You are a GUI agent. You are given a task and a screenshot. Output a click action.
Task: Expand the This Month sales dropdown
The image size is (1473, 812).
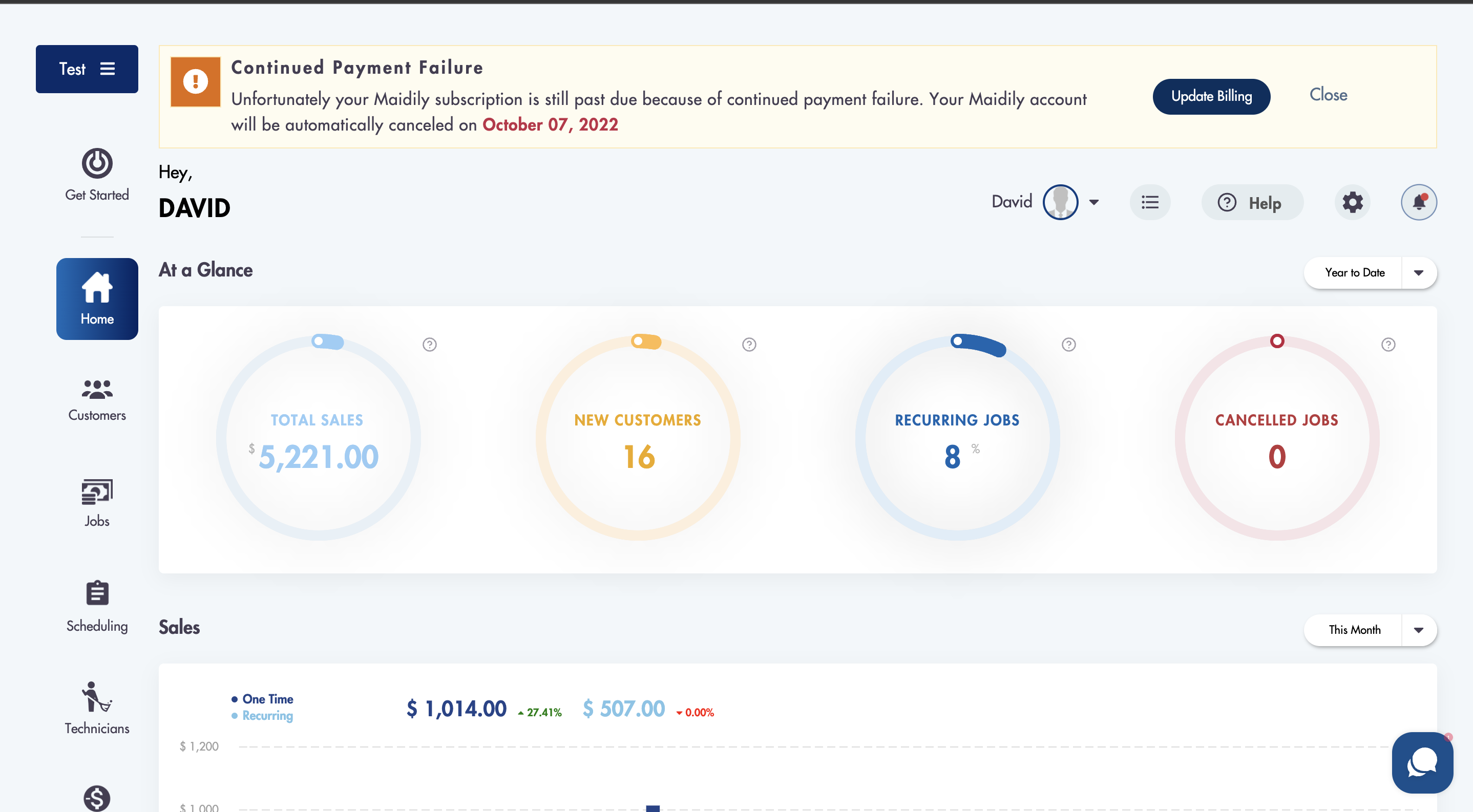[1418, 630]
